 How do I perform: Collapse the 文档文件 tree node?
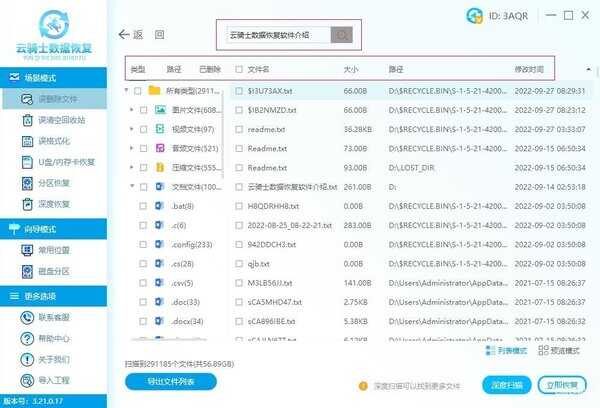click(133, 186)
